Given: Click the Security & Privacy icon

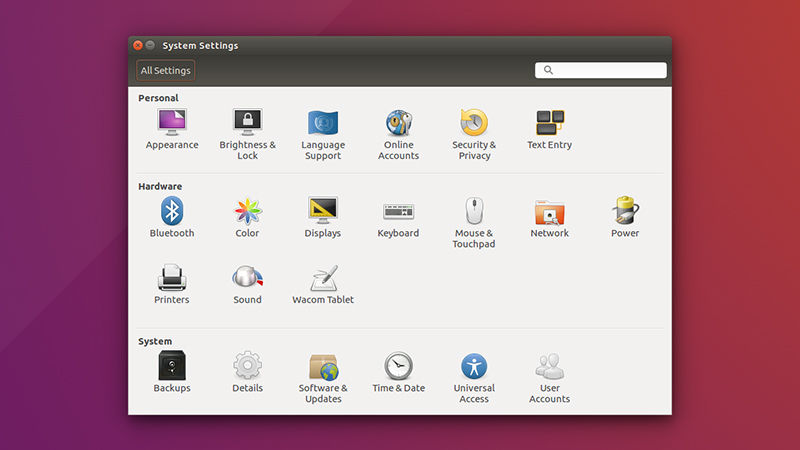Looking at the screenshot, I should tap(474, 123).
